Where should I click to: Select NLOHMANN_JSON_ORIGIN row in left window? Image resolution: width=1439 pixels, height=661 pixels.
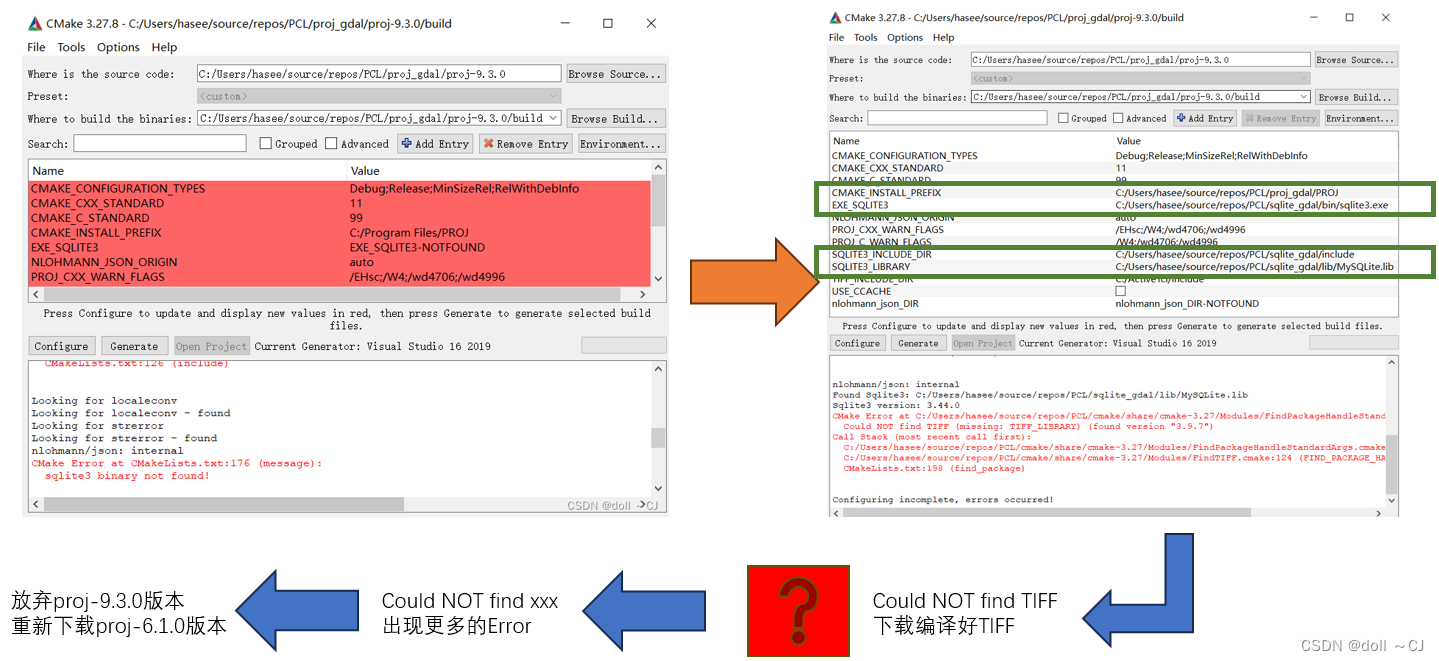click(x=340, y=262)
